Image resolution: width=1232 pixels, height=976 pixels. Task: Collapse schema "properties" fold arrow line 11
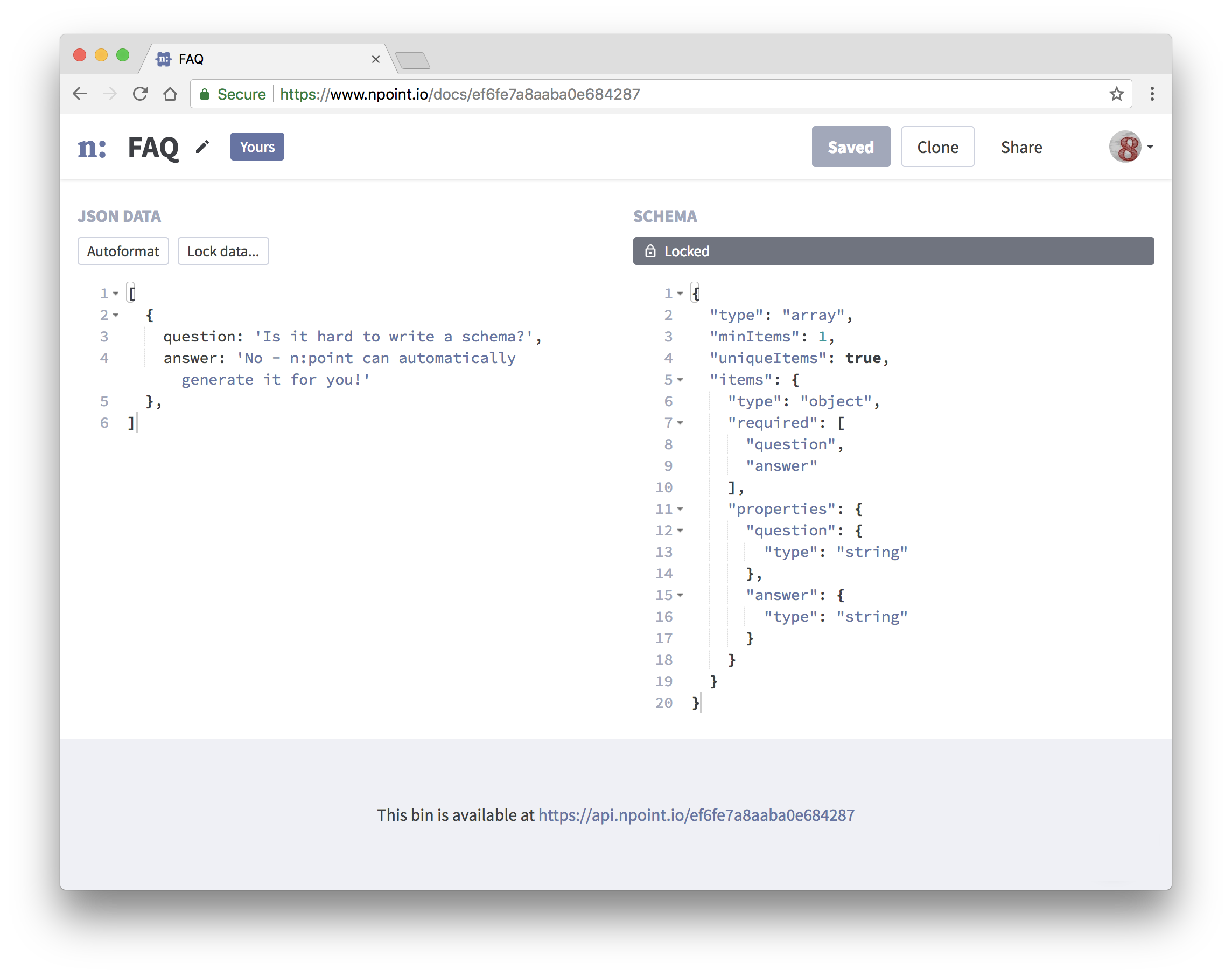click(680, 508)
